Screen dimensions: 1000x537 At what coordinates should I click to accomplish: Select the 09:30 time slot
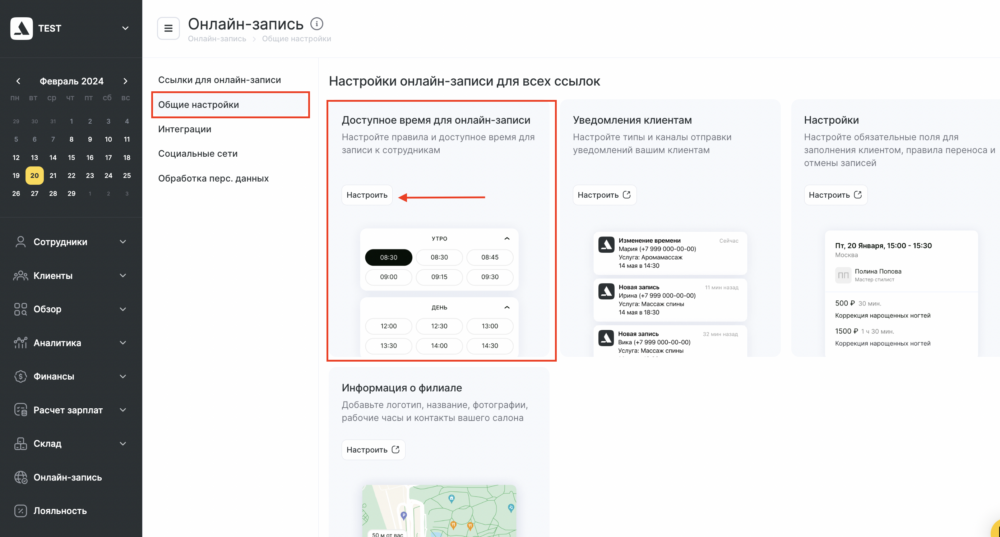(490, 277)
